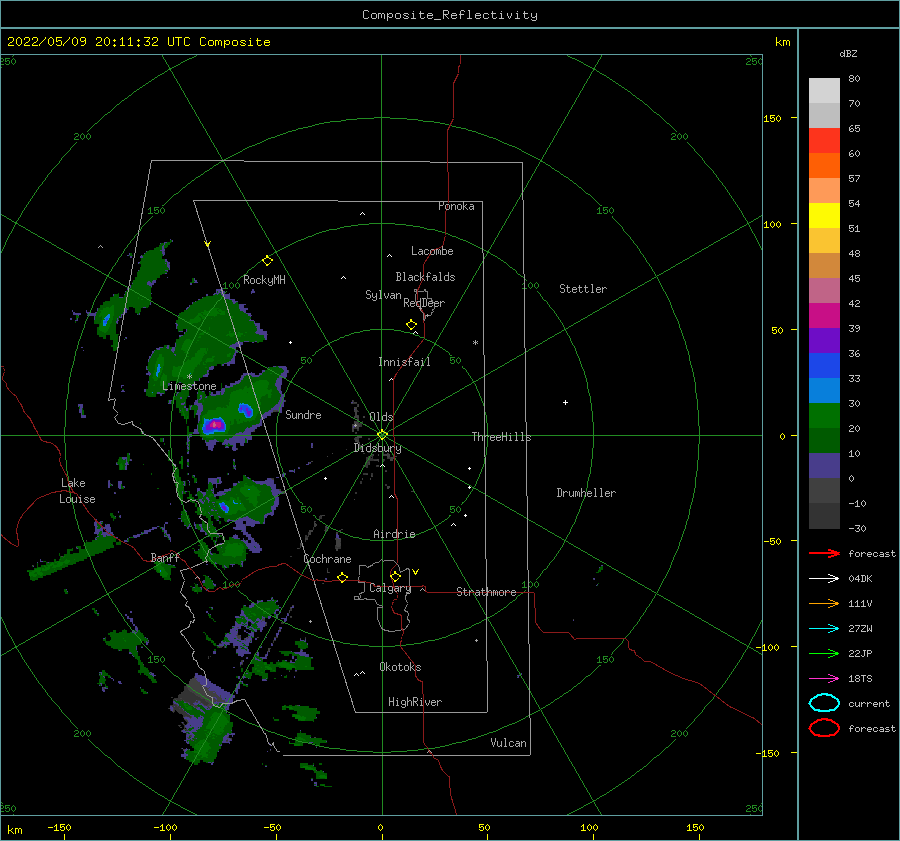This screenshot has width=900, height=841.
Task: Click the magenta storm core west of Sundre
Action: [x=215, y=425]
